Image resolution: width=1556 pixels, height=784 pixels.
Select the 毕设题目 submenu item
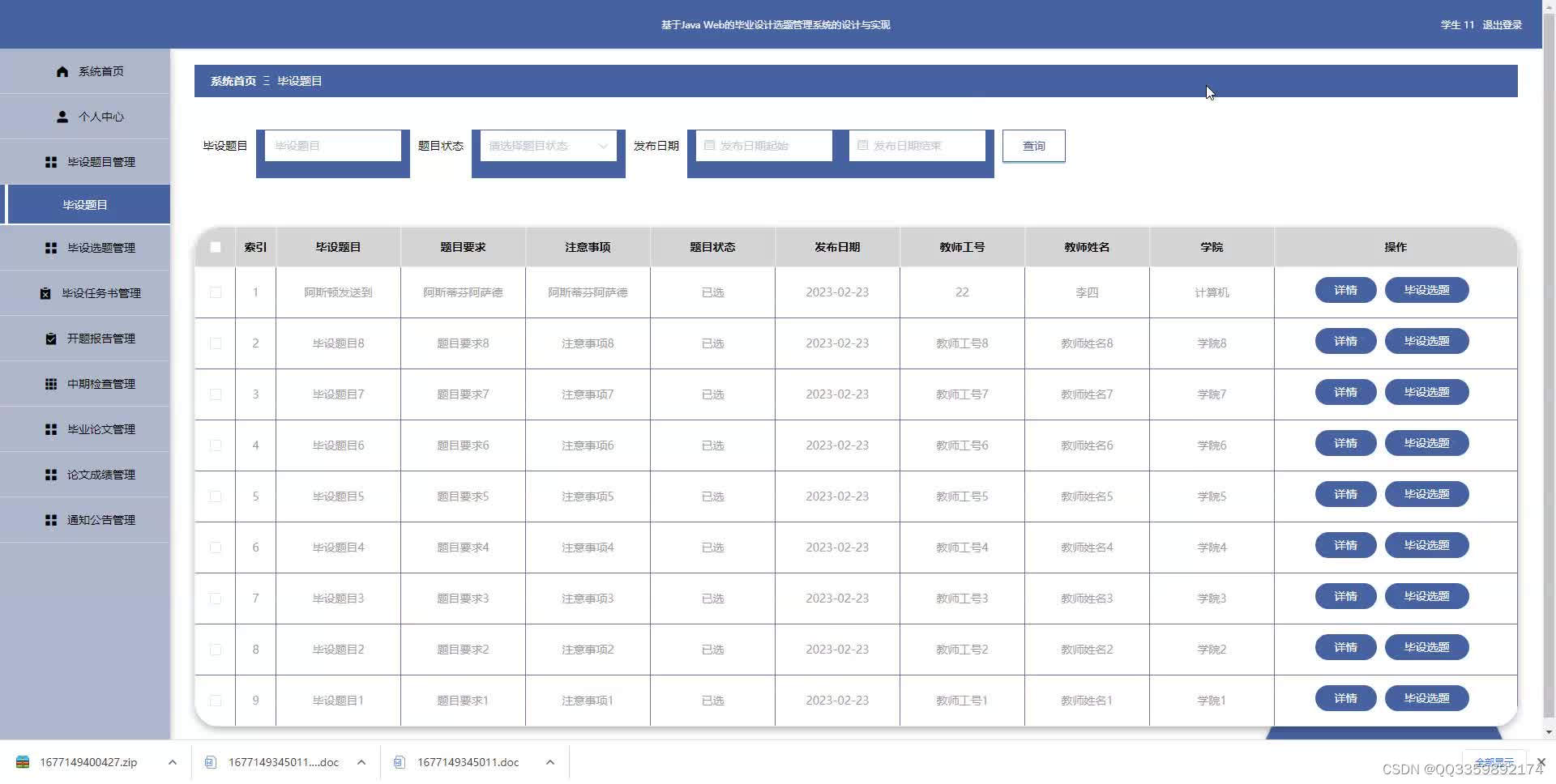pyautogui.click(x=85, y=205)
